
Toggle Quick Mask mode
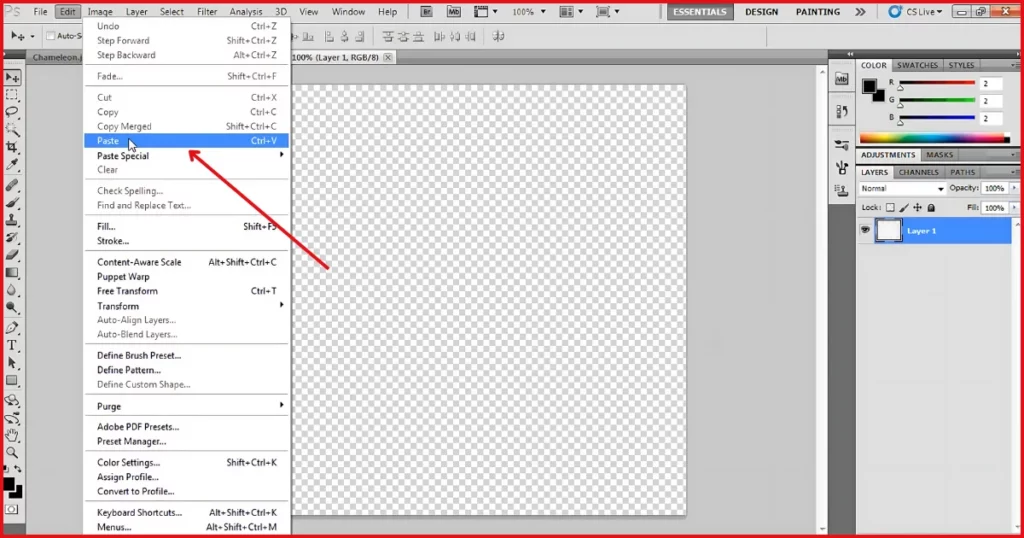coord(12,509)
